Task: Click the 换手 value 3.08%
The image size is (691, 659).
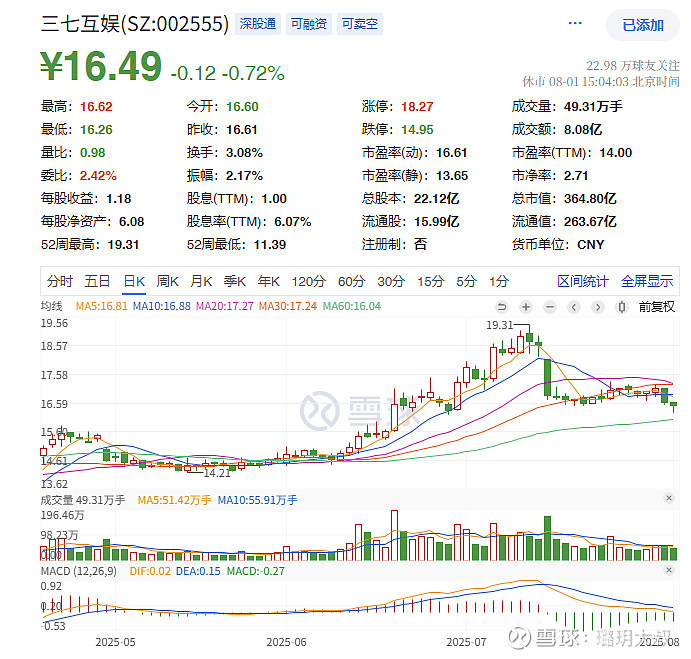Action: click(x=244, y=153)
